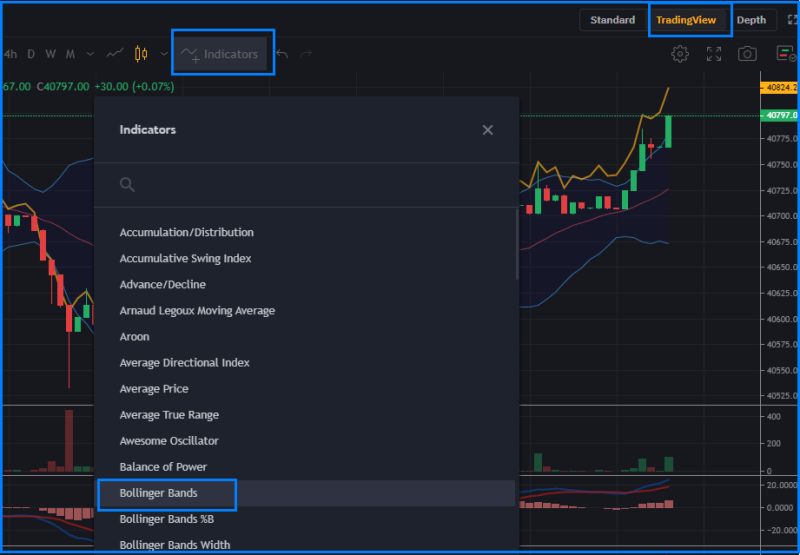Add the Advance/Decline indicator
Image resolution: width=800 pixels, height=555 pixels.
pos(307,285)
